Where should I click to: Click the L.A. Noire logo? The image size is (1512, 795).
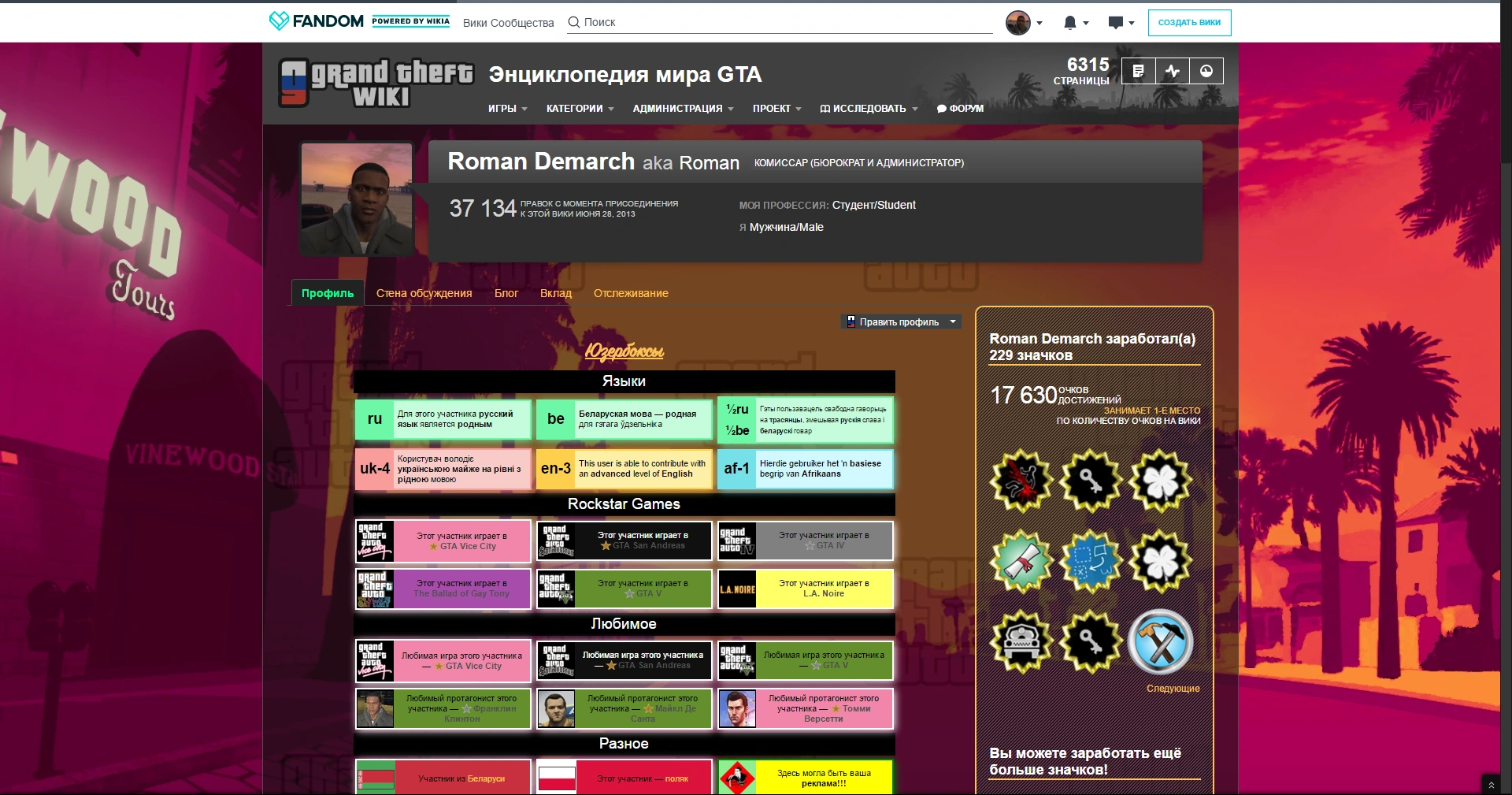pyautogui.click(x=737, y=589)
